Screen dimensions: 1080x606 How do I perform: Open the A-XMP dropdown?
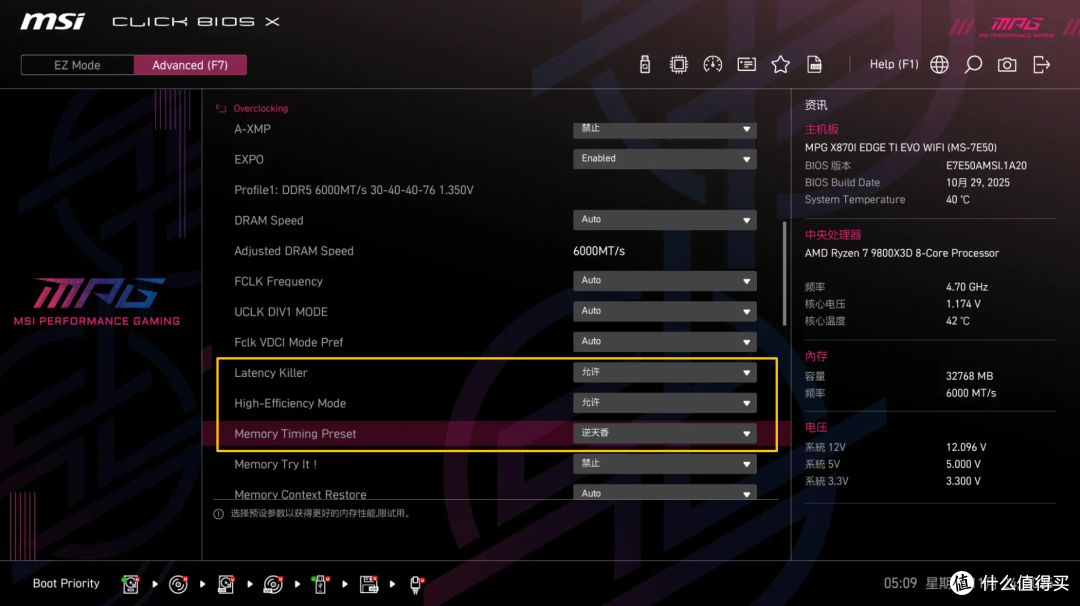pyautogui.click(x=665, y=129)
